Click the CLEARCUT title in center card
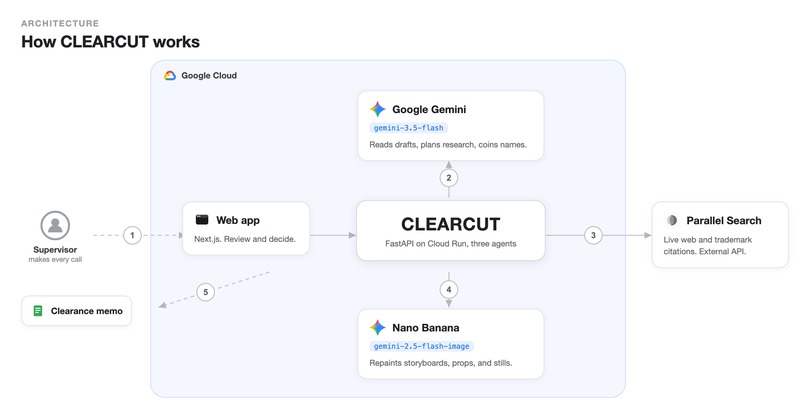This screenshot has height=419, width=806. point(451,224)
